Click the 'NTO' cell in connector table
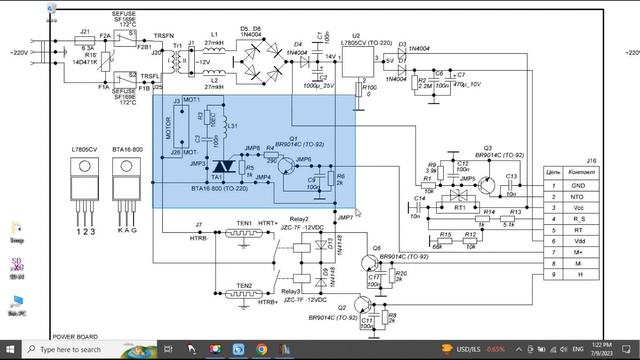The height and width of the screenshot is (360, 640). coord(577,197)
